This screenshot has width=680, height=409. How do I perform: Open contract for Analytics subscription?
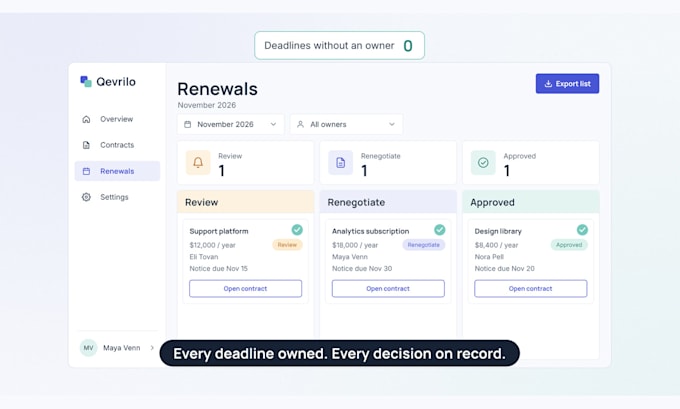388,289
